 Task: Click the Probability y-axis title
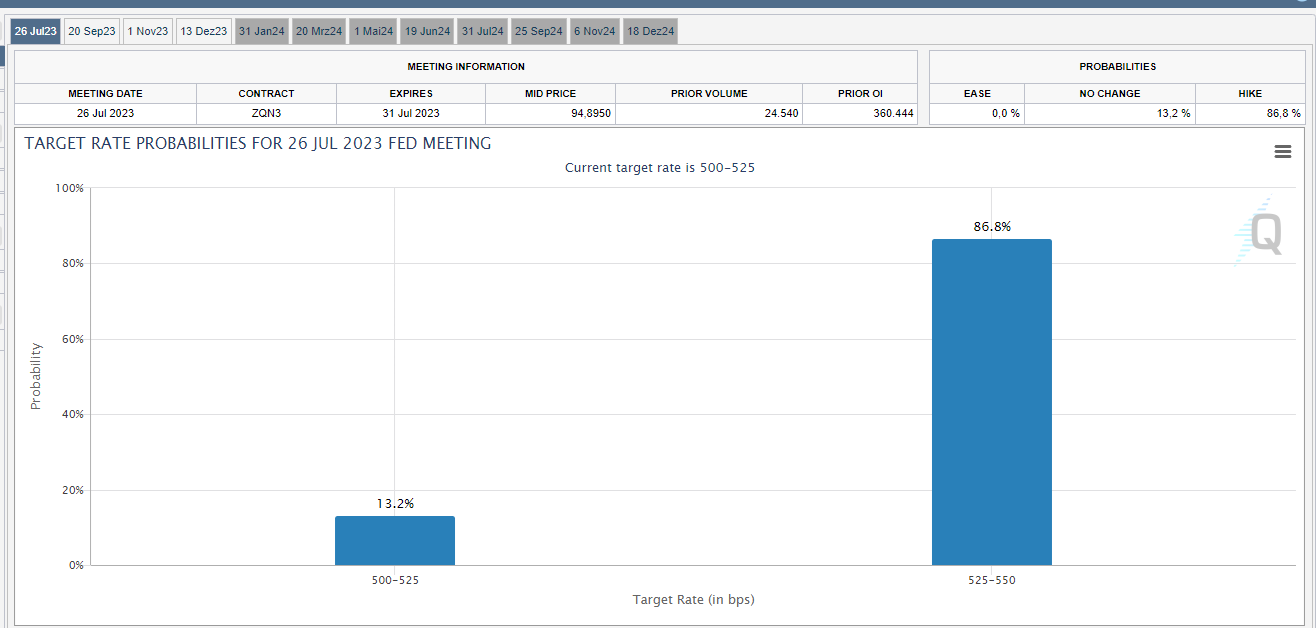(36, 376)
